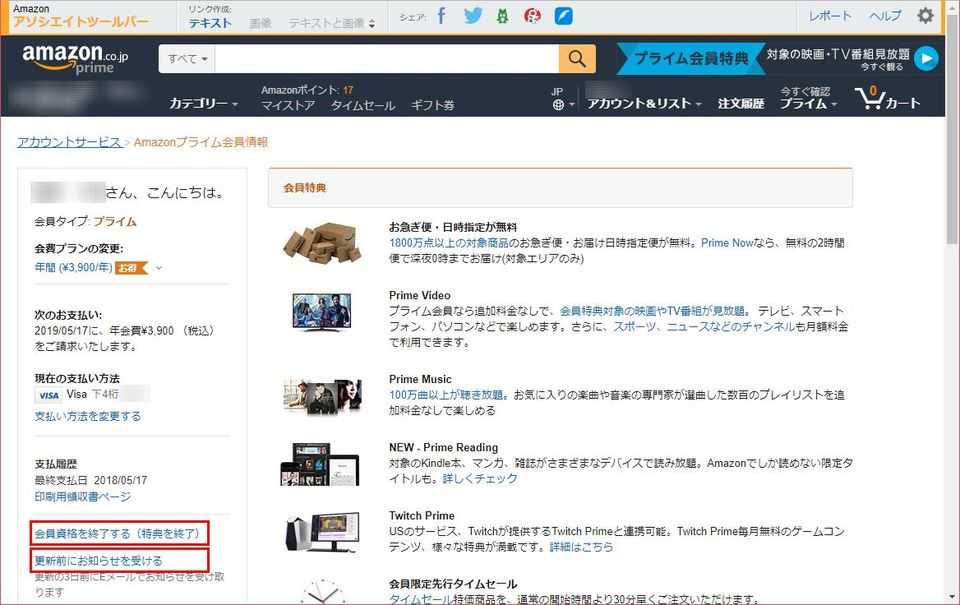Click 会員資格を終了する link
This screenshot has height=605, width=960.
pyautogui.click(x=119, y=533)
